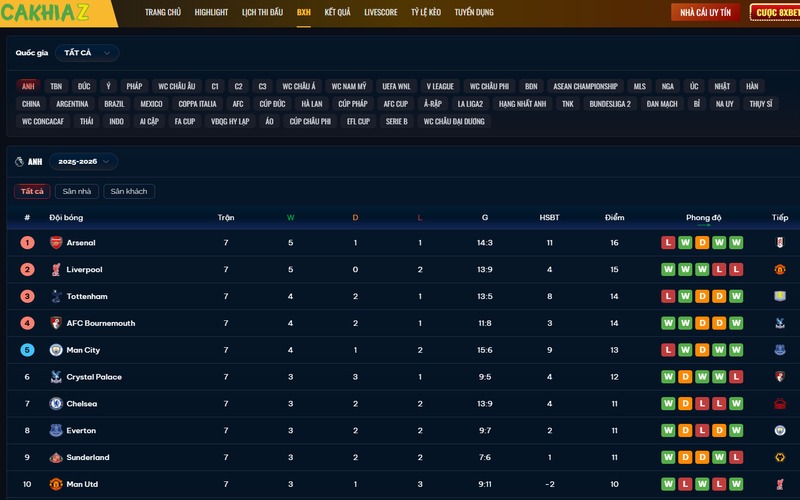Switch the table to 'Sân nhà' results
This screenshot has width=800, height=500.
(77, 191)
